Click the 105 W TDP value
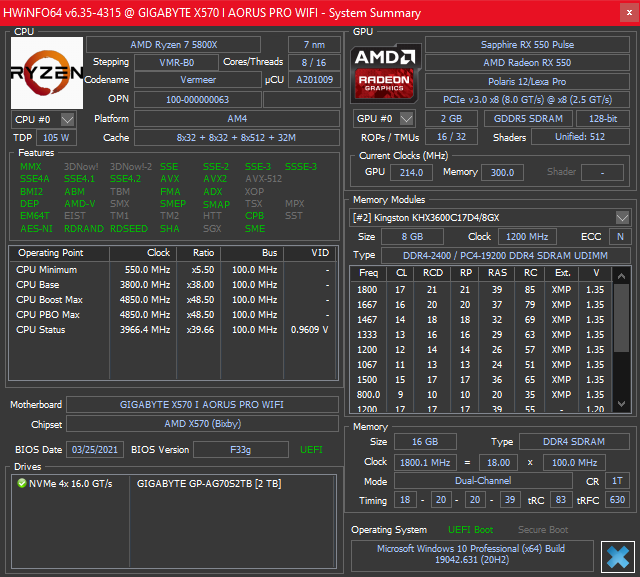 56,138
